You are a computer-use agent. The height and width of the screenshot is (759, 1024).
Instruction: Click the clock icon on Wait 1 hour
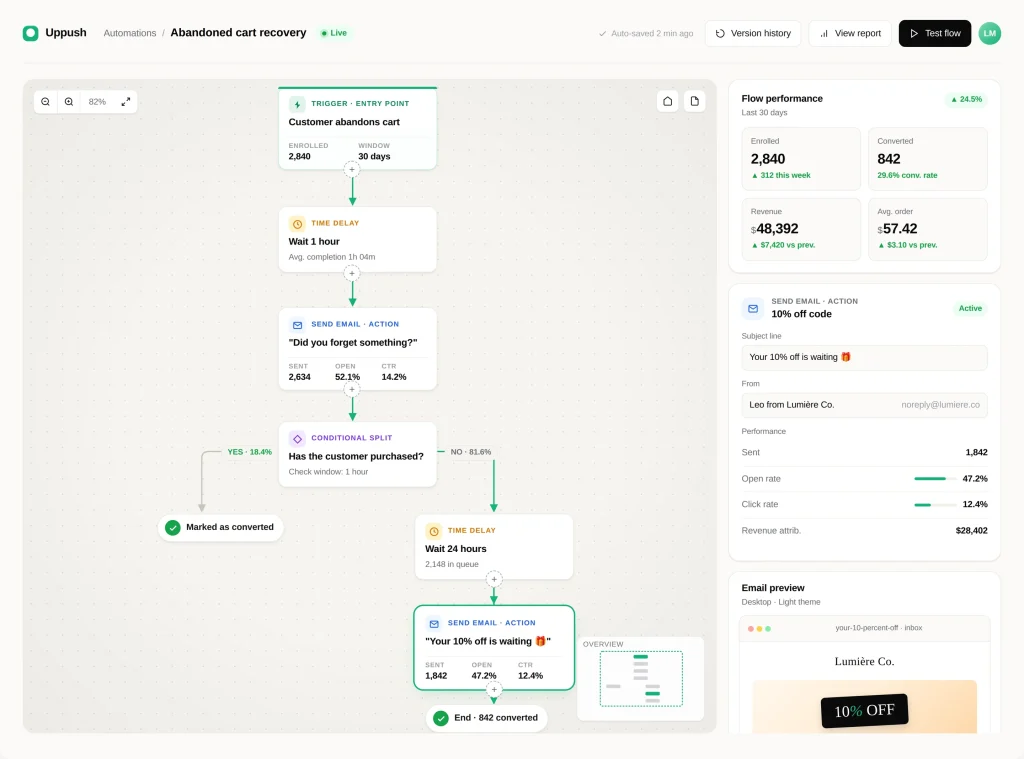point(297,224)
